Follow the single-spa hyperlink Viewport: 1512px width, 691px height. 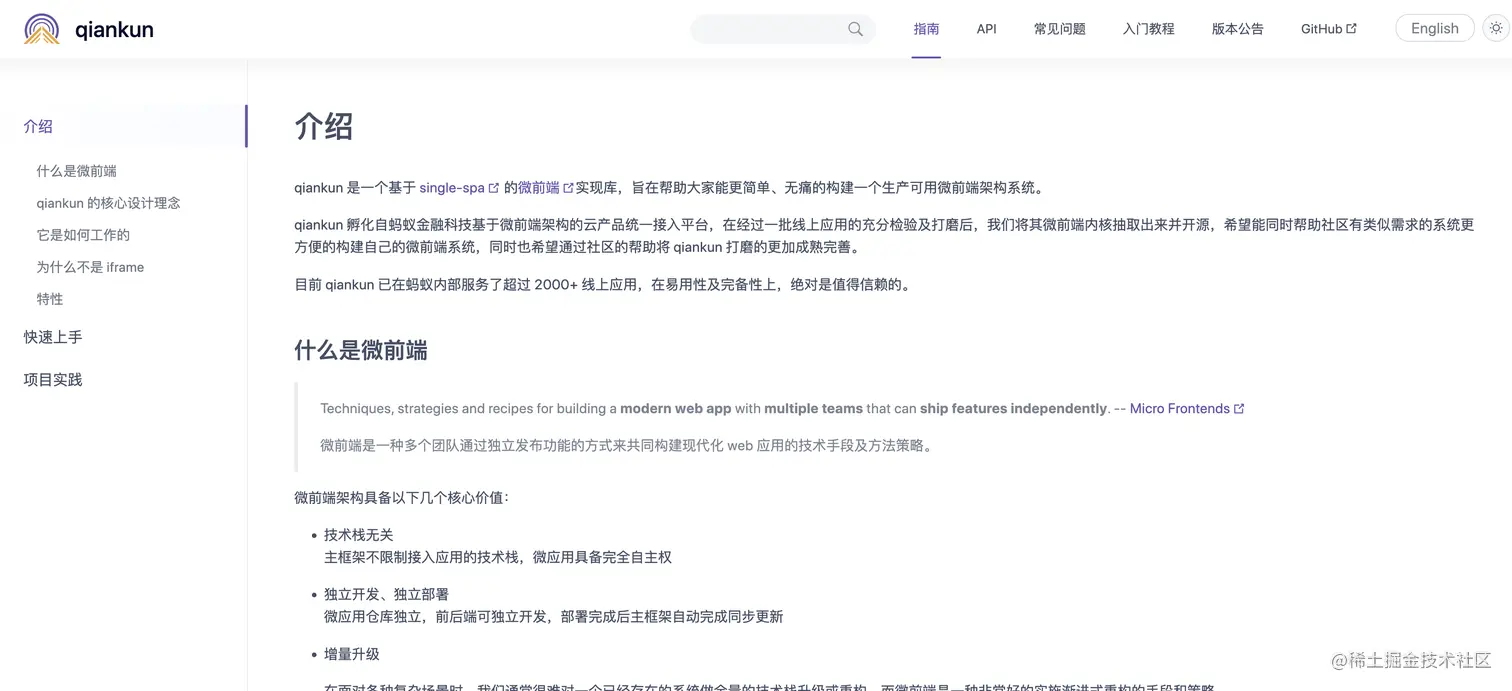452,188
